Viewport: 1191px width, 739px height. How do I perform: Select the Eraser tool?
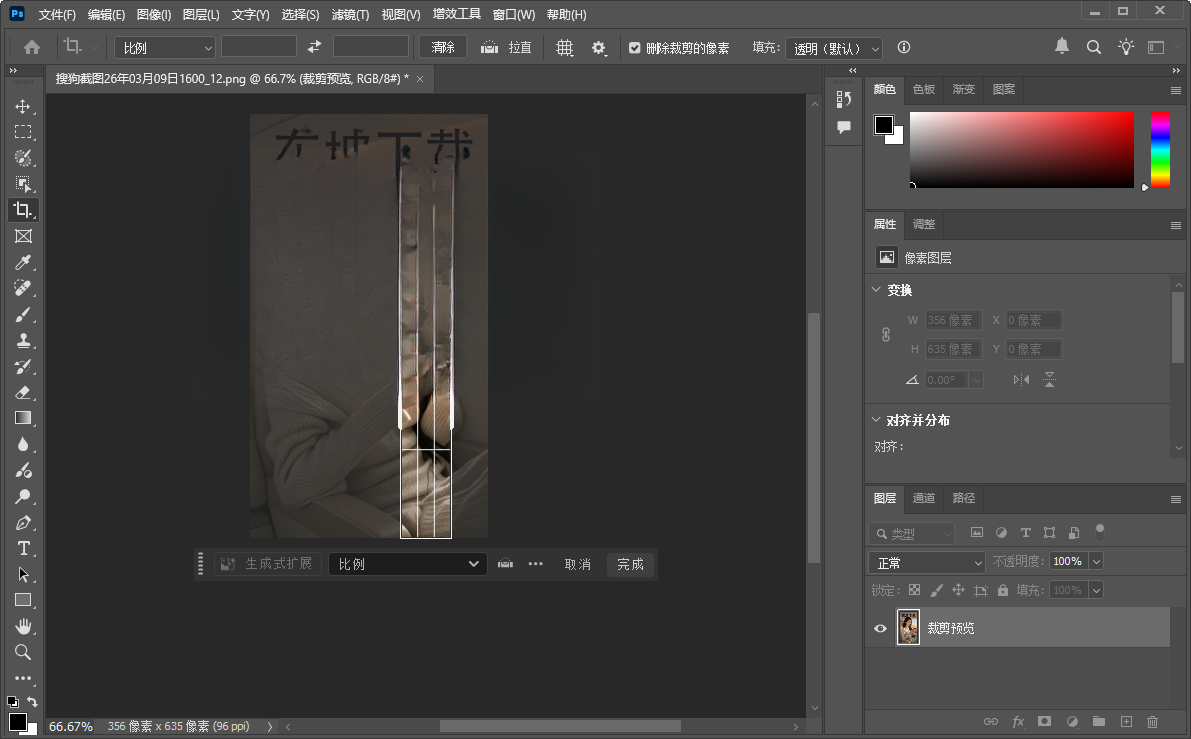23,392
